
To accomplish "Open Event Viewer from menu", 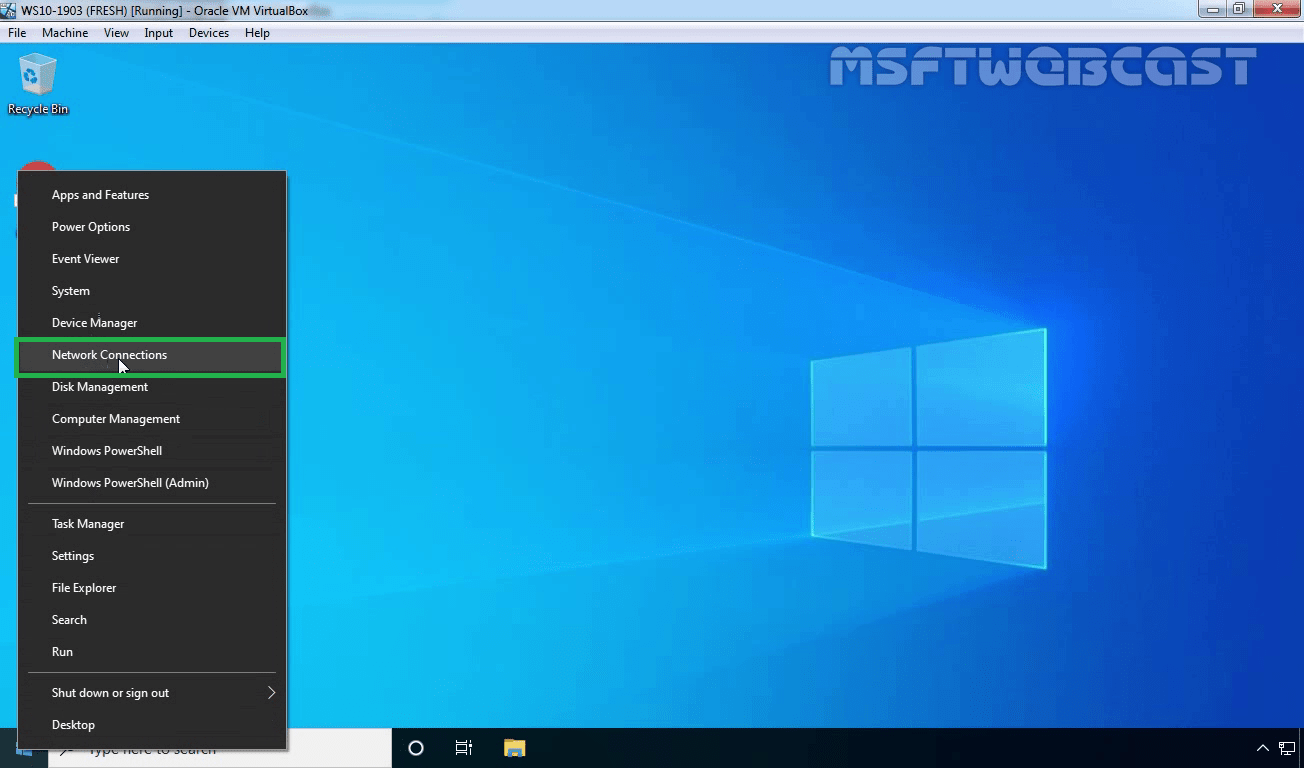I will point(152,259).
